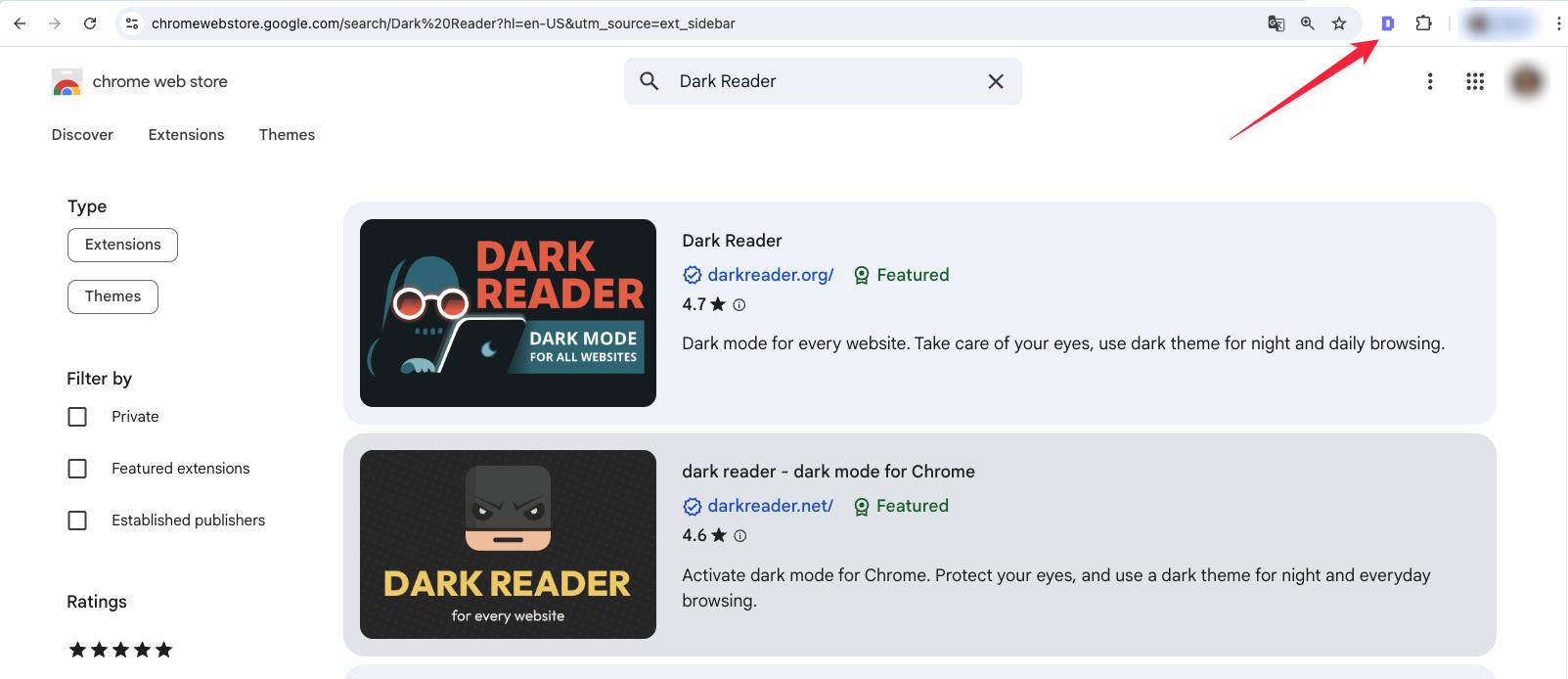Screen dimensions: 1568x679
Task: Open the Google apps grid
Action: click(x=1475, y=81)
